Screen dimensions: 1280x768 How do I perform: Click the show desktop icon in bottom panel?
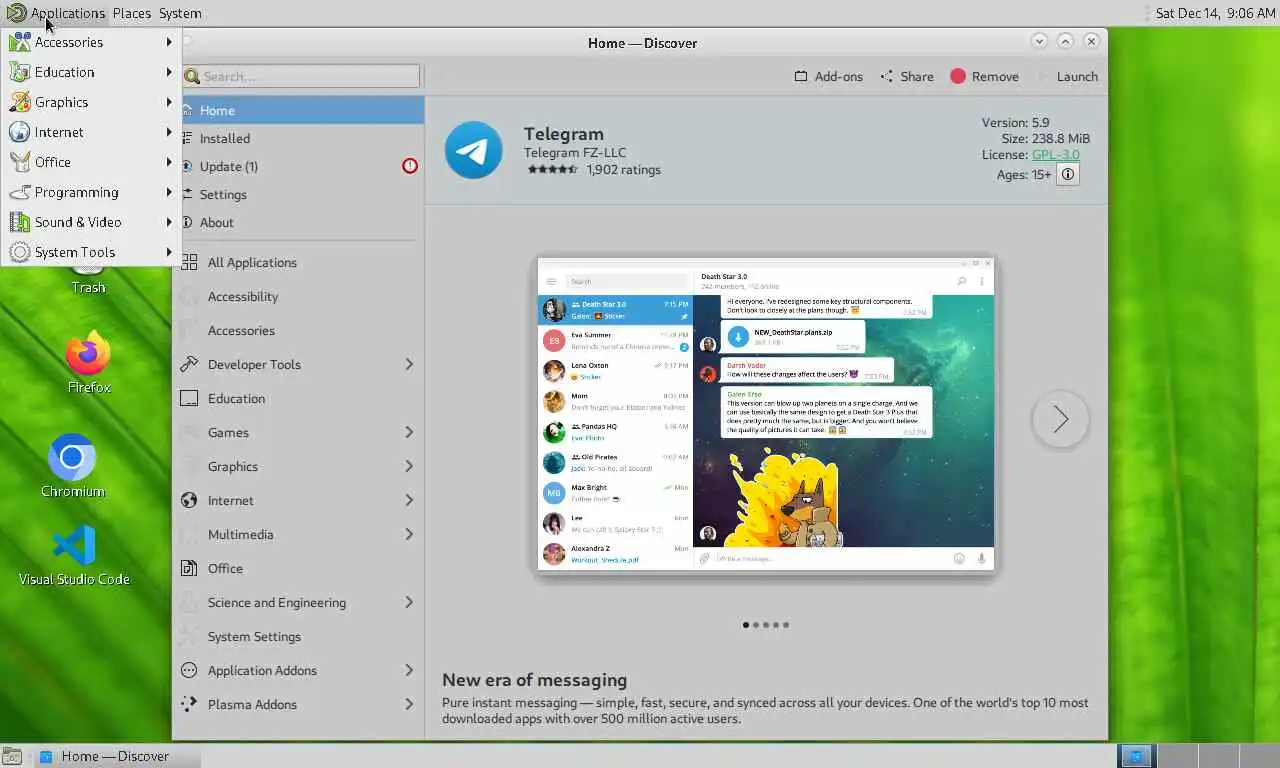tap(11, 756)
